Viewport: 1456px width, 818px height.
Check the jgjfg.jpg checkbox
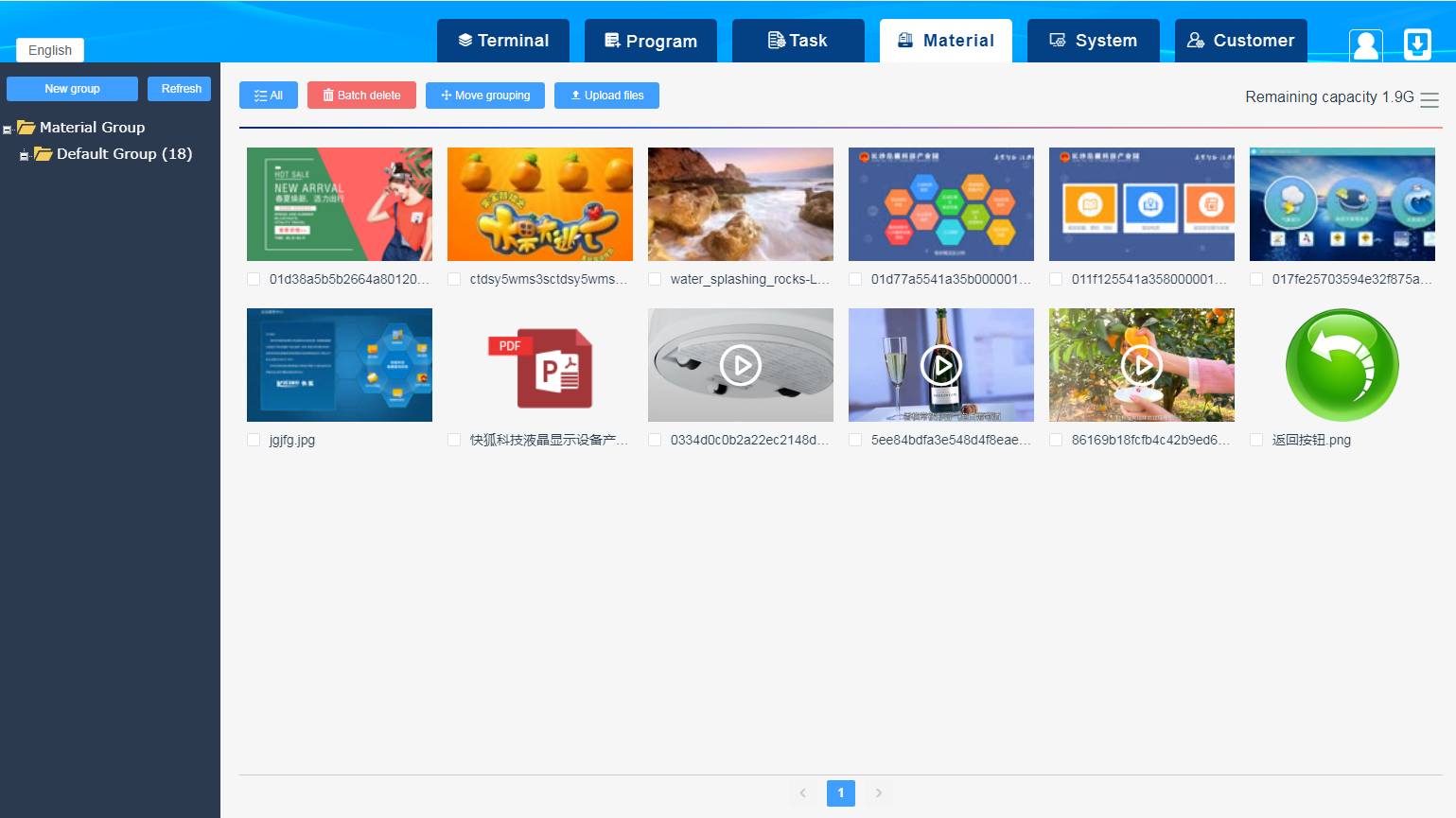pos(254,440)
